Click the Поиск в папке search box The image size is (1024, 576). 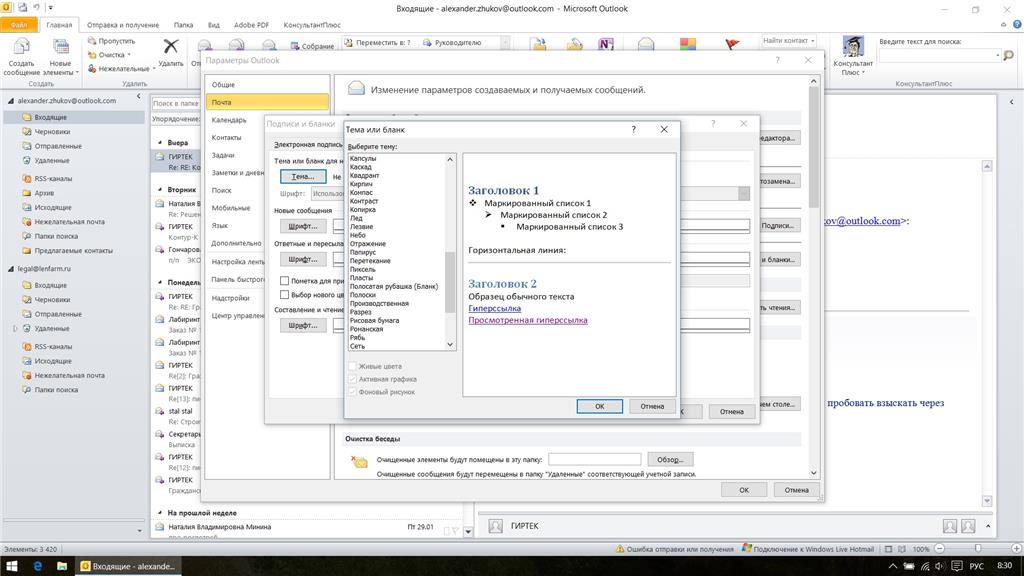pos(175,103)
